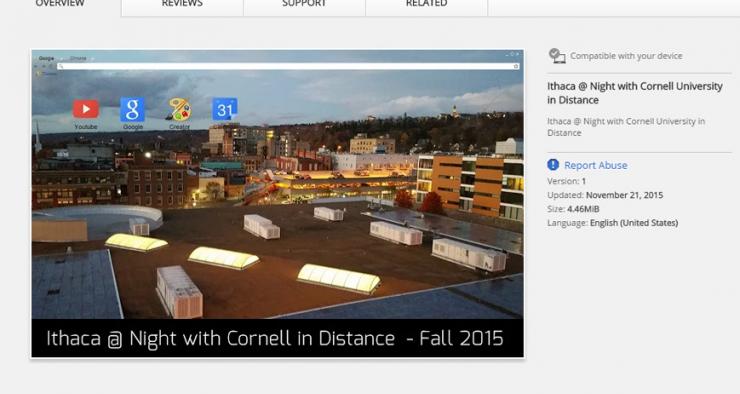Click the compatible device checkmark icon
The height and width of the screenshot is (394, 740).
tap(557, 56)
